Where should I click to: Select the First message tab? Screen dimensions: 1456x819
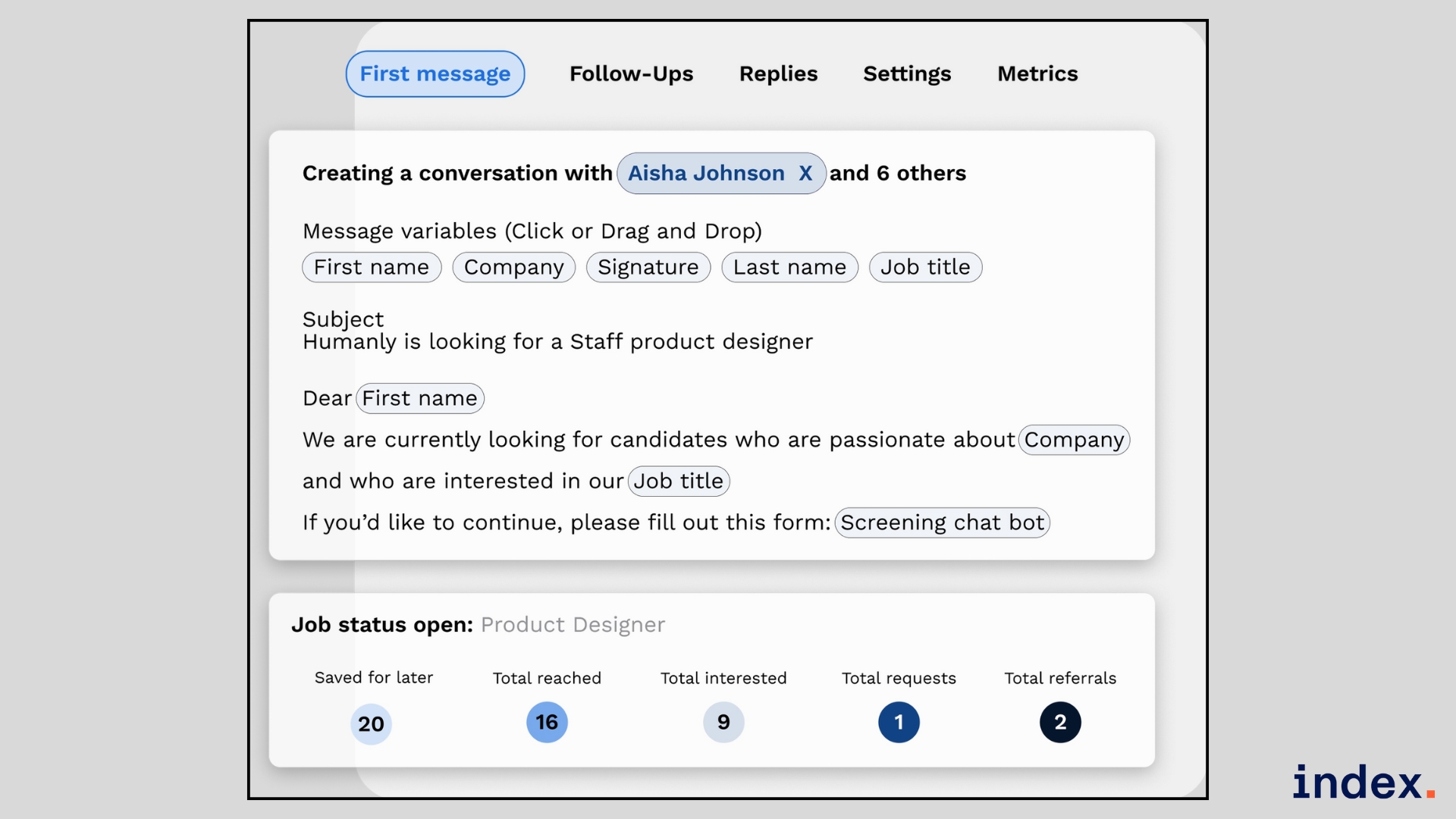pos(435,74)
